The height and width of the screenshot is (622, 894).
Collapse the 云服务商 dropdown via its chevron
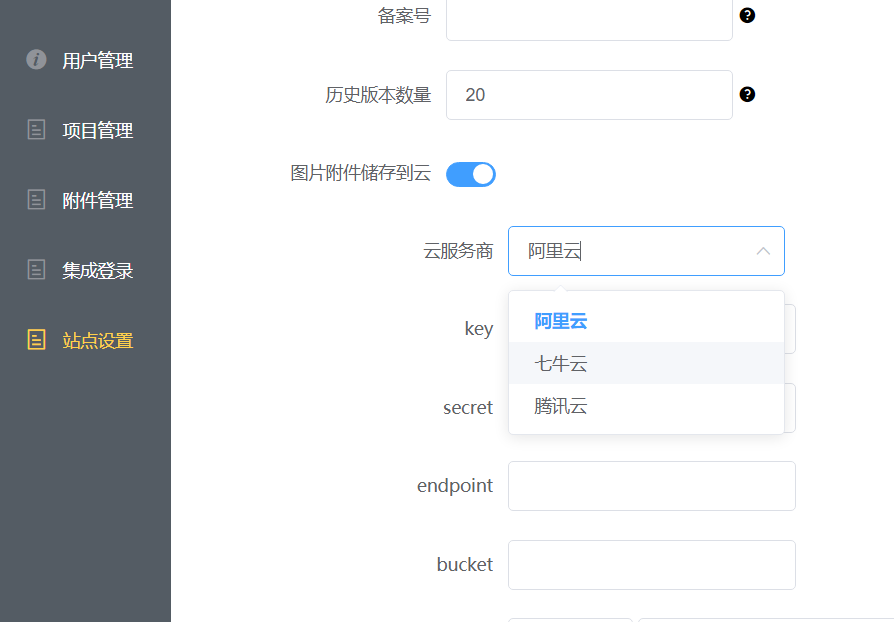[763, 251]
